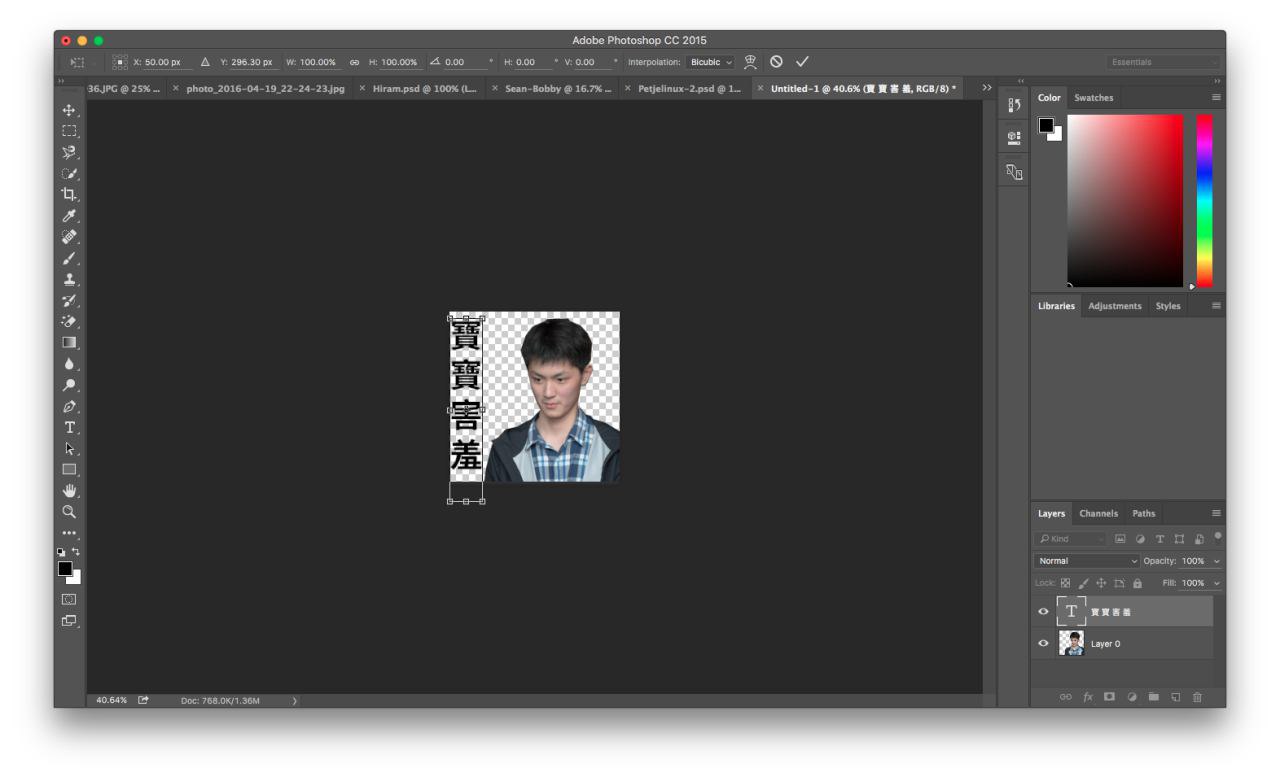1280x781 pixels.
Task: Select the Eyedropper tool
Action: click(x=69, y=215)
